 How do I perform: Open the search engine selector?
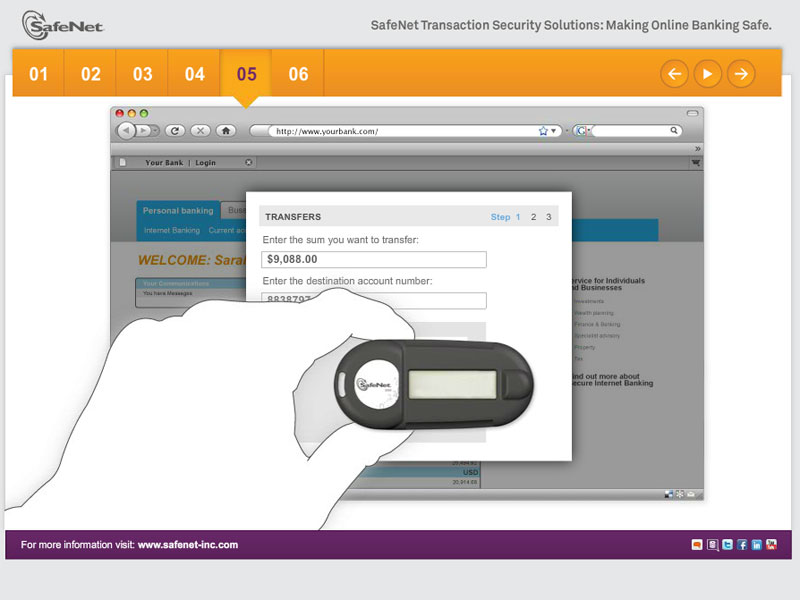pyautogui.click(x=582, y=131)
